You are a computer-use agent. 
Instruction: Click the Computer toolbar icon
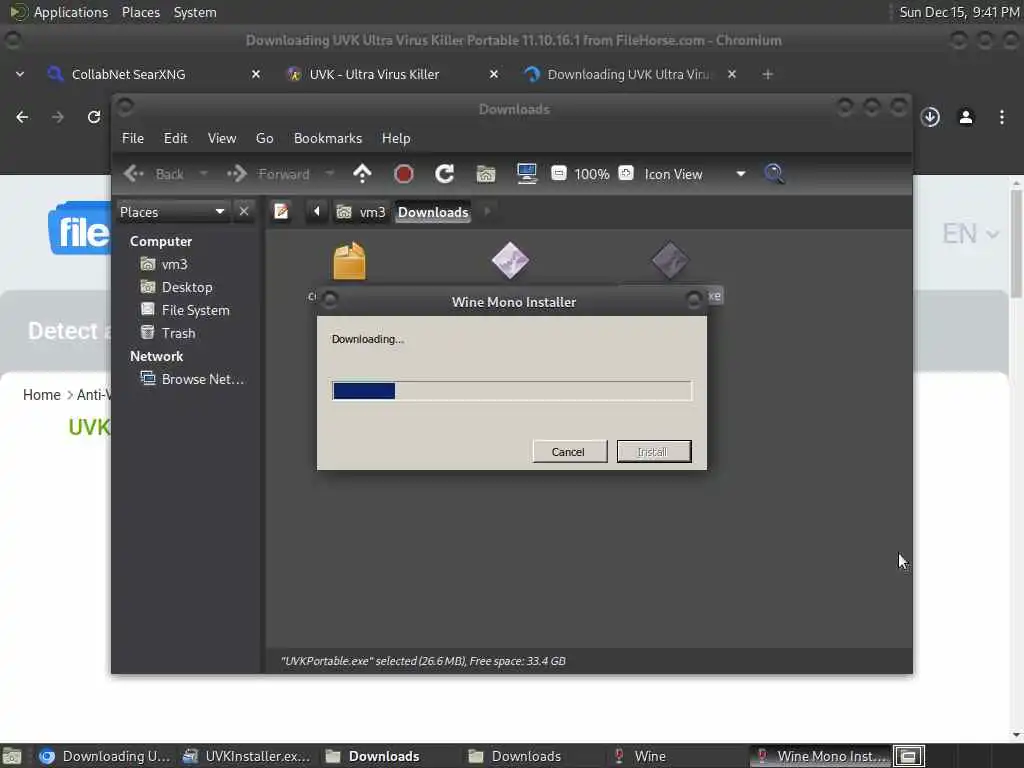(526, 174)
